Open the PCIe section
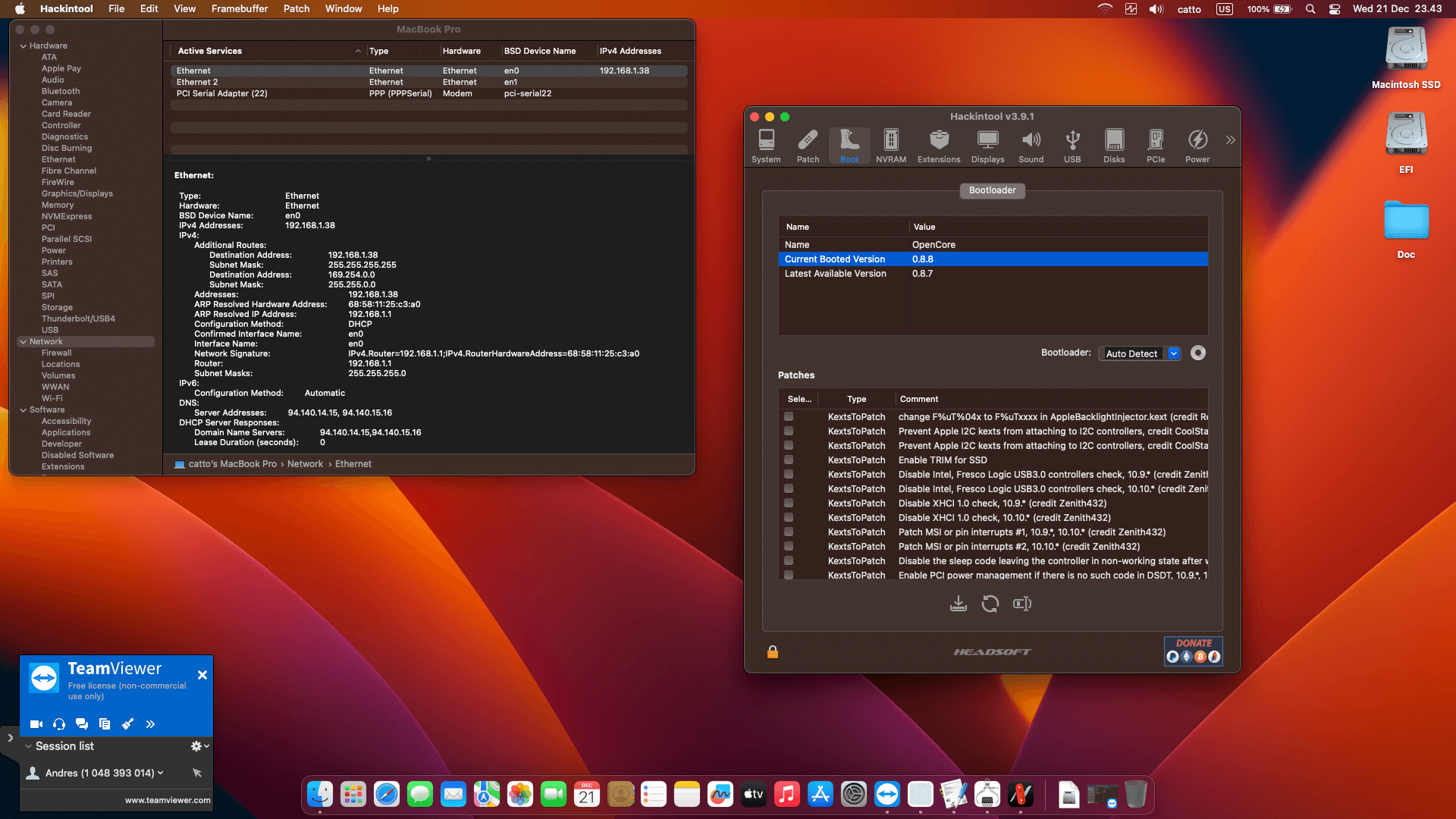Image resolution: width=1456 pixels, height=819 pixels. click(x=1156, y=146)
